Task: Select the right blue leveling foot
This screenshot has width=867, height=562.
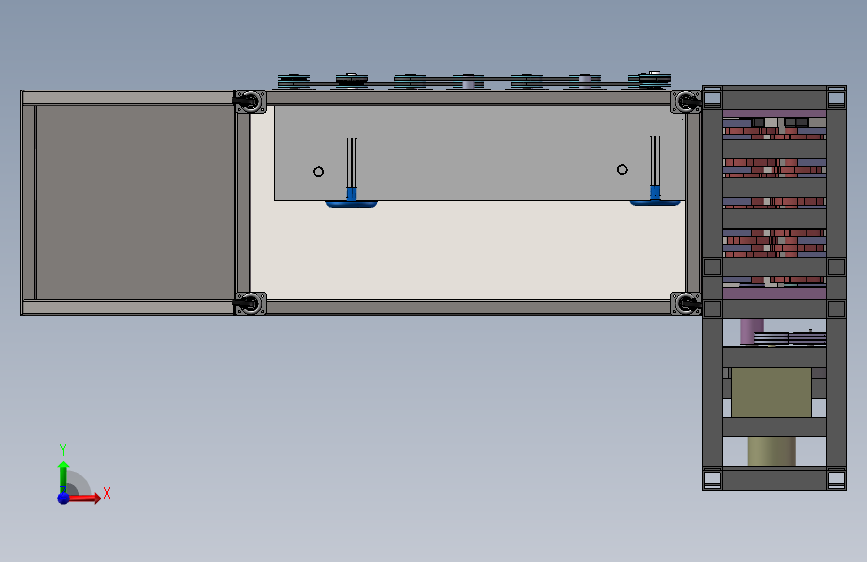Action: click(x=655, y=202)
